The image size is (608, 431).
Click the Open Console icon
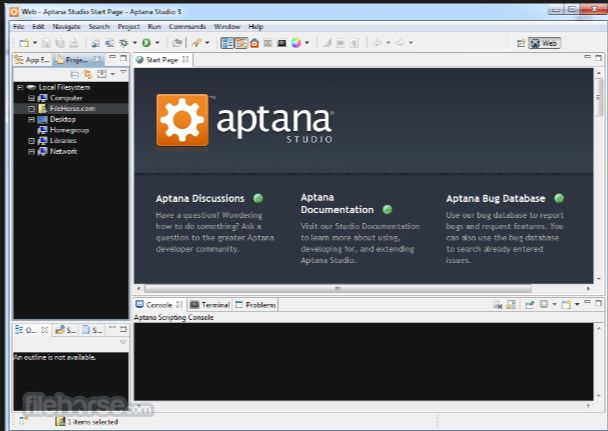click(x=567, y=305)
